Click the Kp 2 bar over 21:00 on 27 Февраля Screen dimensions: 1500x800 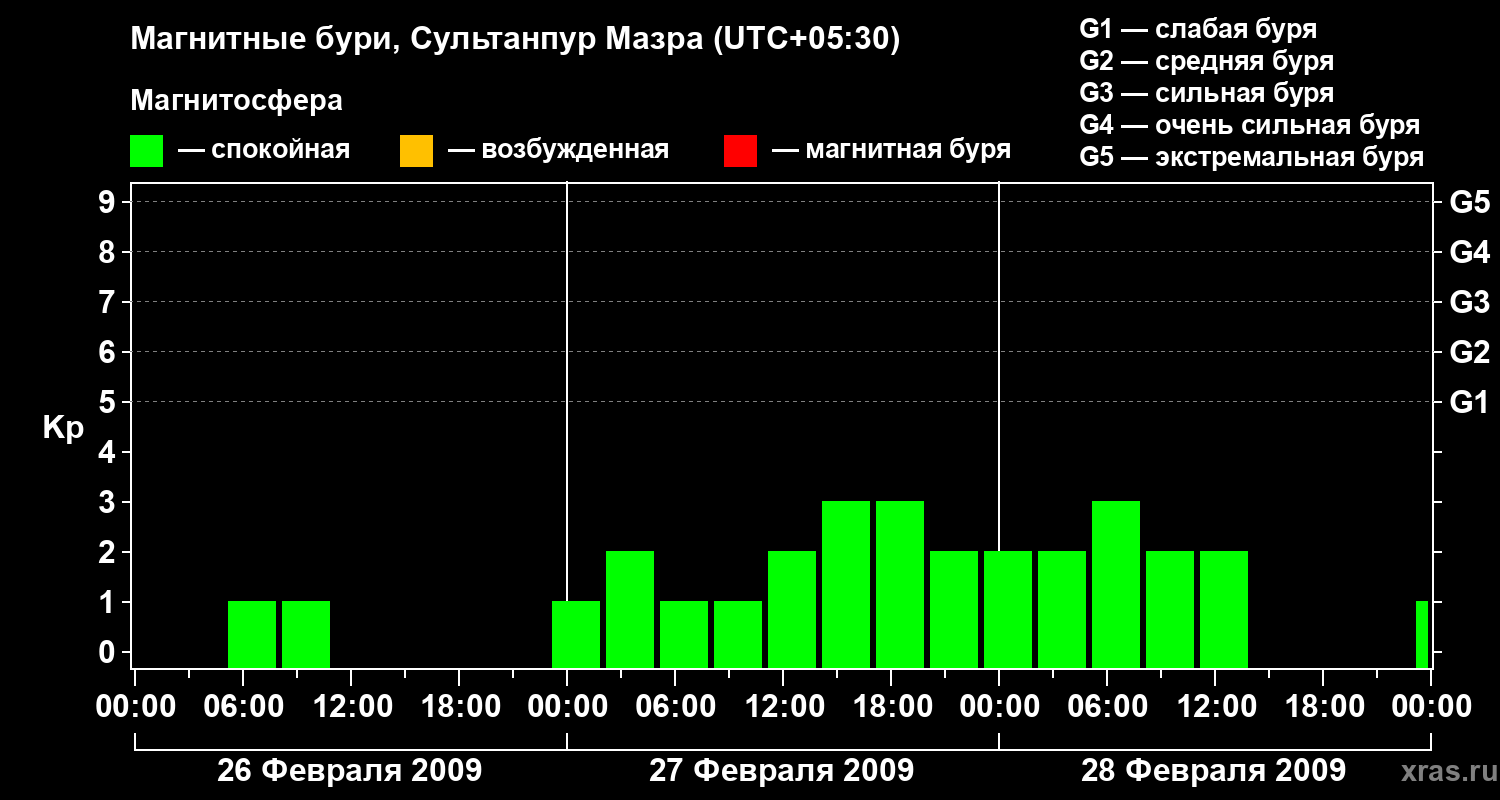954,609
